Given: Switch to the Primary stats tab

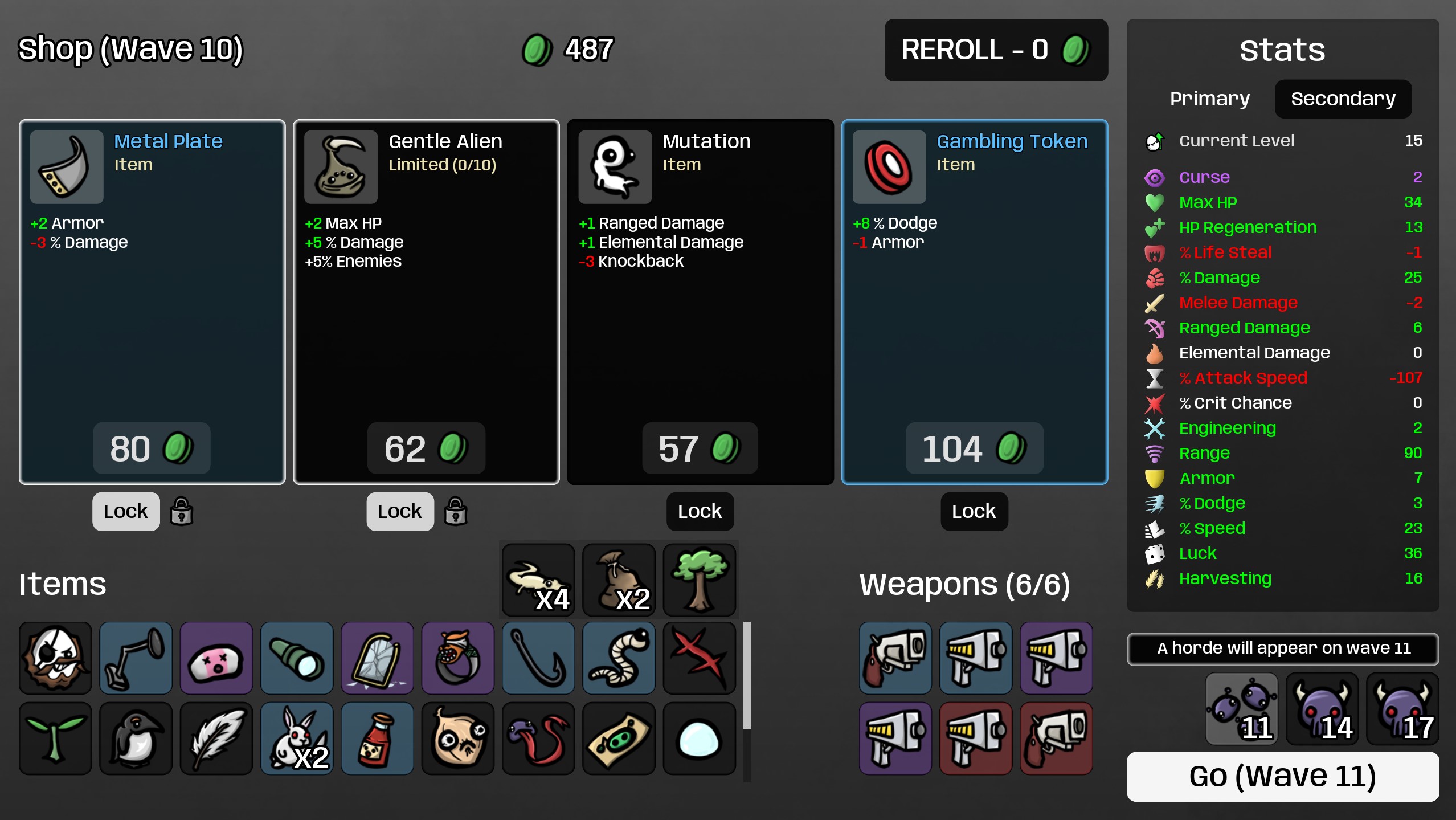Looking at the screenshot, I should (x=1210, y=99).
